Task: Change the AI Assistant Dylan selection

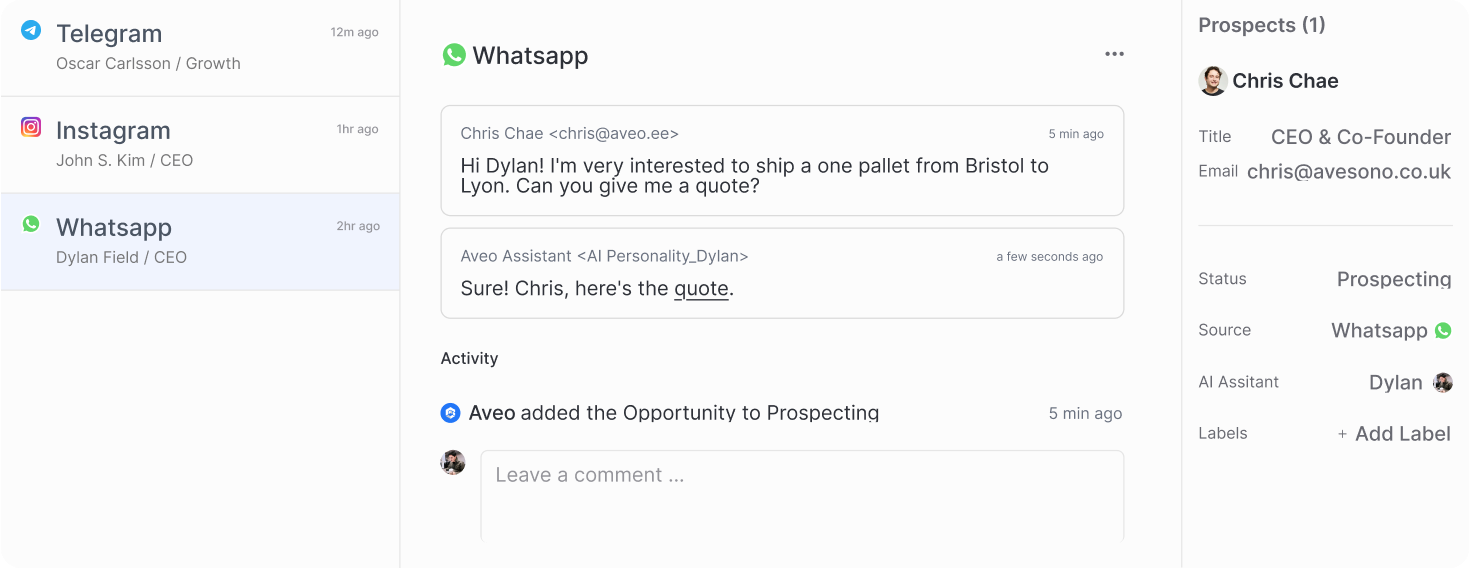Action: point(1396,382)
